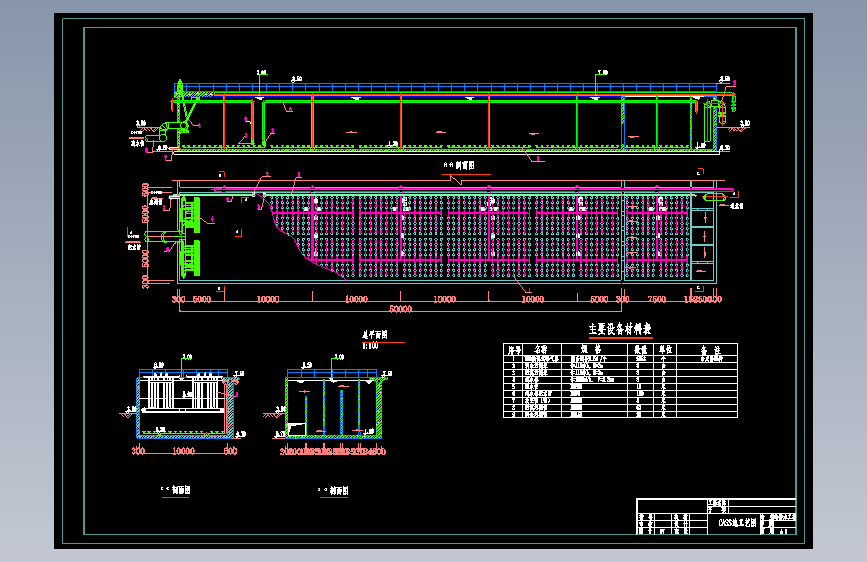Screen dimensions: 867x562
Task: Click the '7500' dimension in plan view
Action: tap(657, 299)
